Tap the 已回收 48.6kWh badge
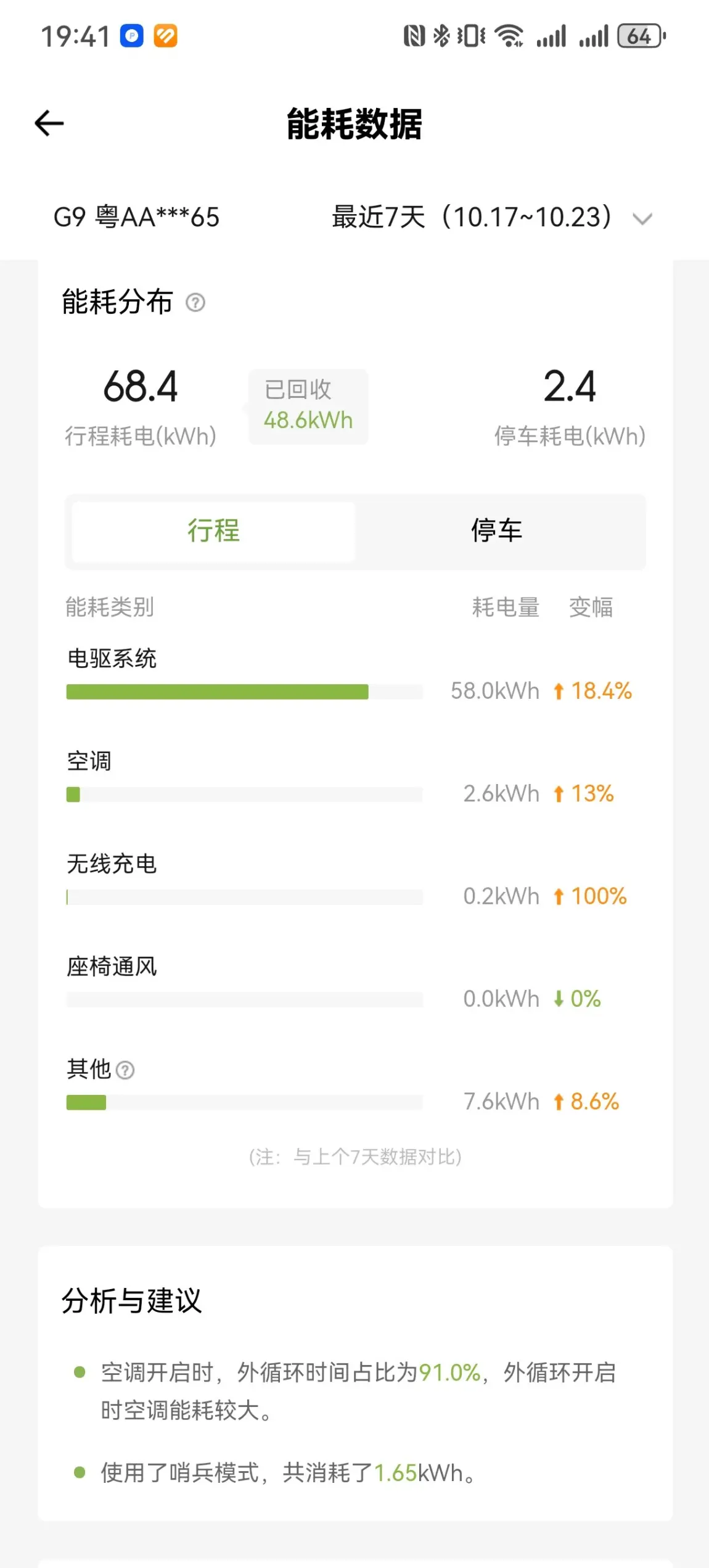Viewport: 709px width, 1568px height. point(308,406)
